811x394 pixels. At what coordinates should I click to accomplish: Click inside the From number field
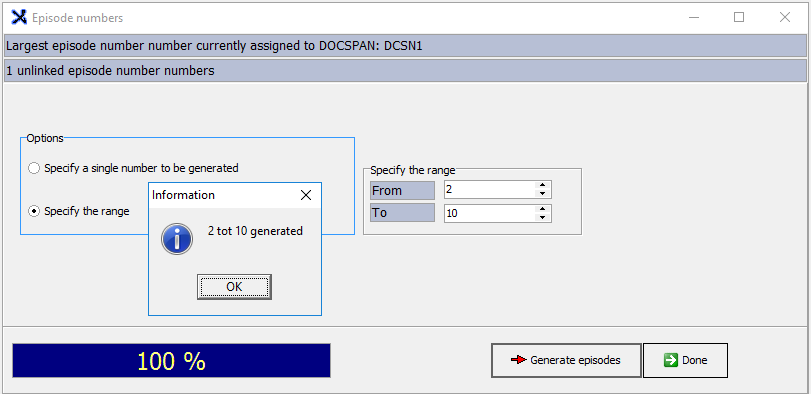point(489,190)
